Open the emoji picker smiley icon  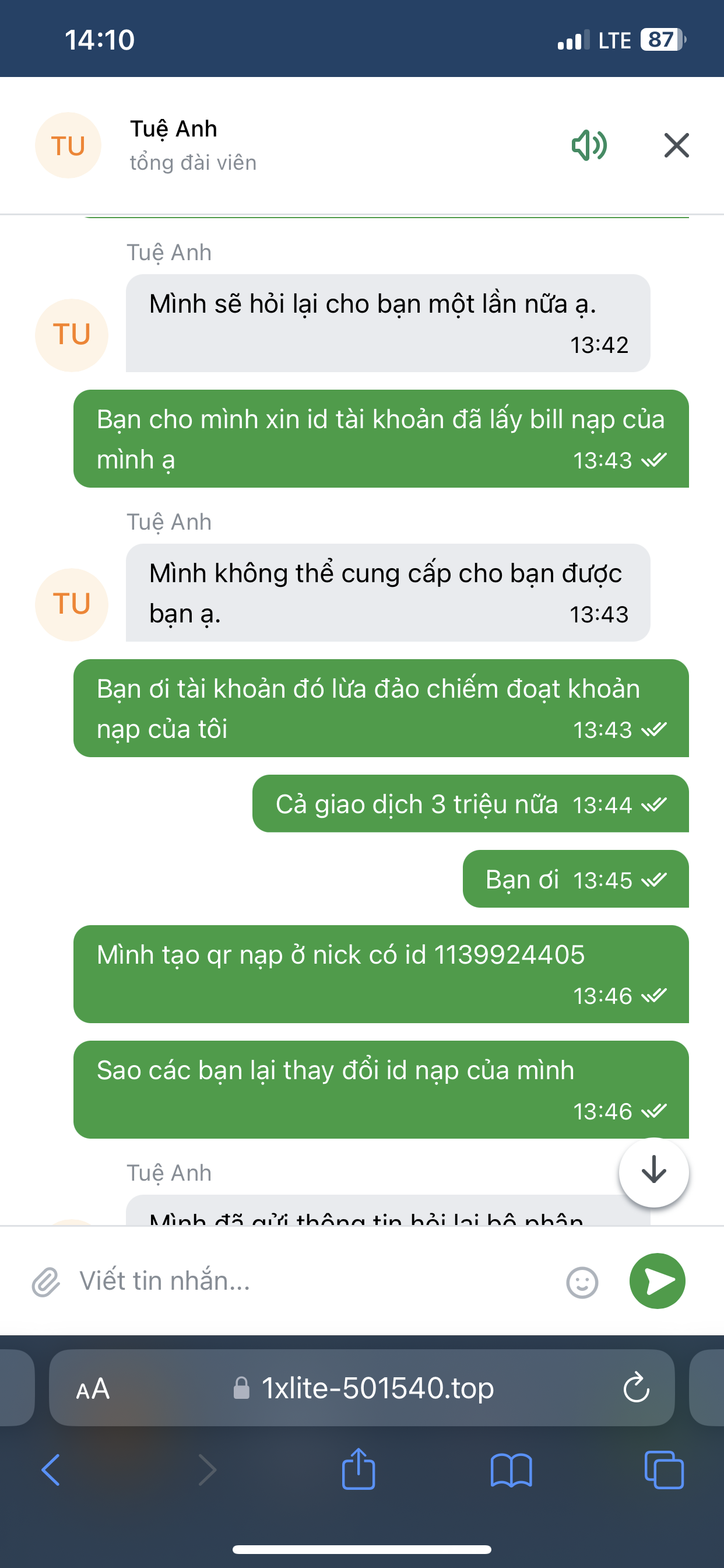point(582,1282)
